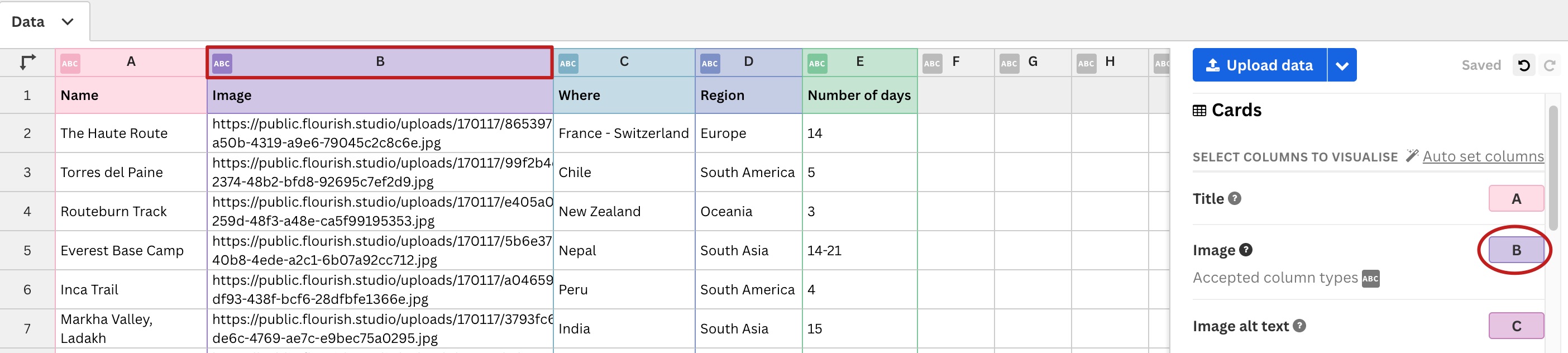1568x353 pixels.
Task: Click the Haute Route image URL cell
Action: [x=380, y=133]
